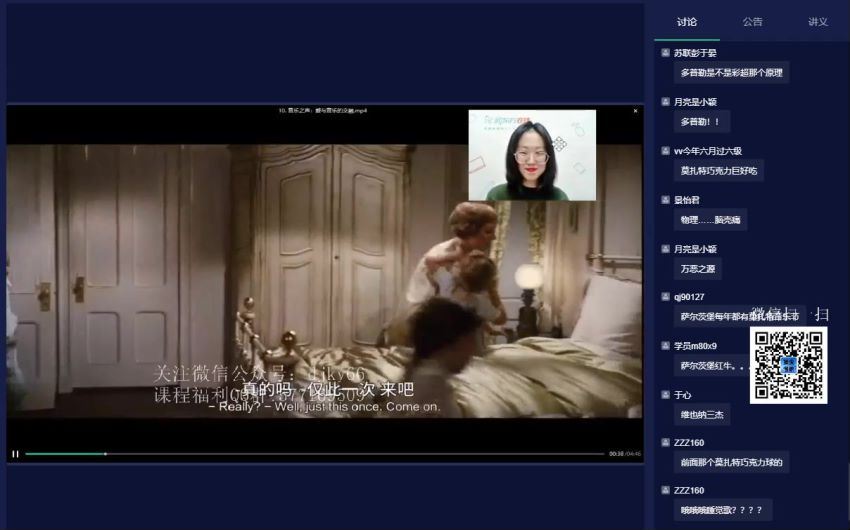Click message 多普勒是不是彩超那个原理

pyautogui.click(x=731, y=73)
